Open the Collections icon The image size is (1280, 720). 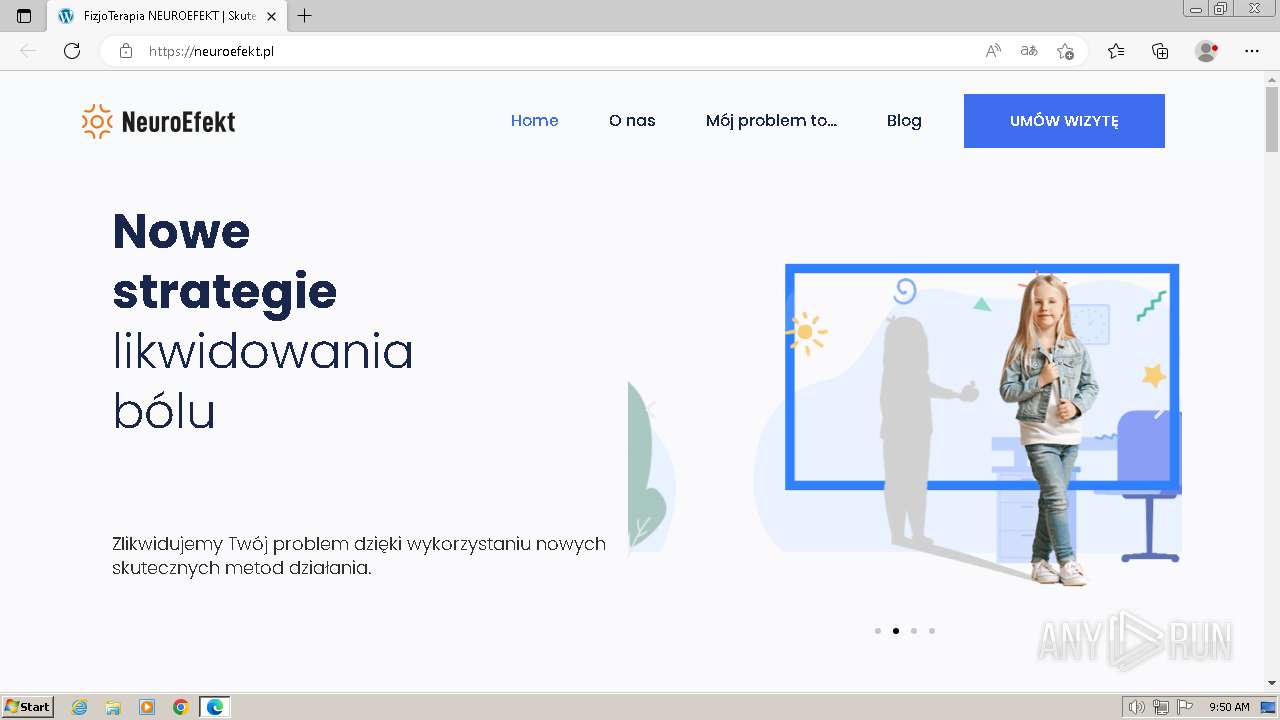pos(1160,51)
